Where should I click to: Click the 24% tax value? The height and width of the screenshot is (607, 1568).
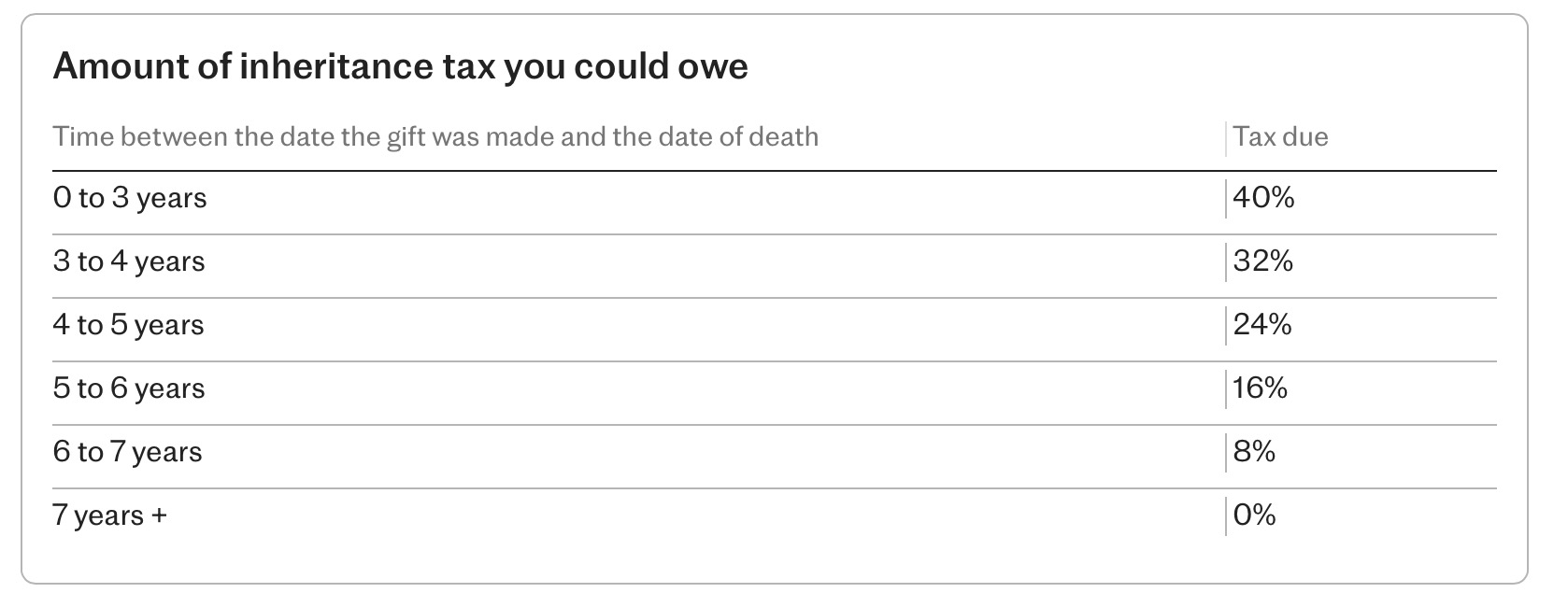coord(1262,325)
